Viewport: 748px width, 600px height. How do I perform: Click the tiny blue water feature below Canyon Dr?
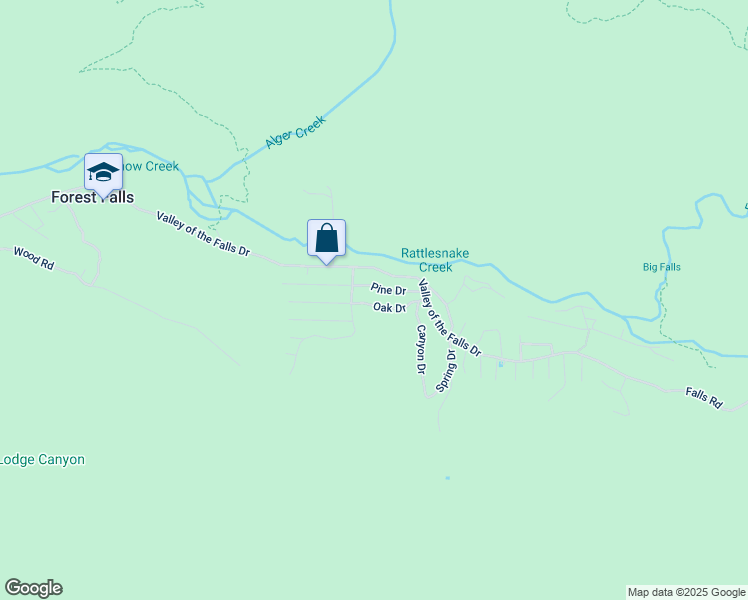447,477
